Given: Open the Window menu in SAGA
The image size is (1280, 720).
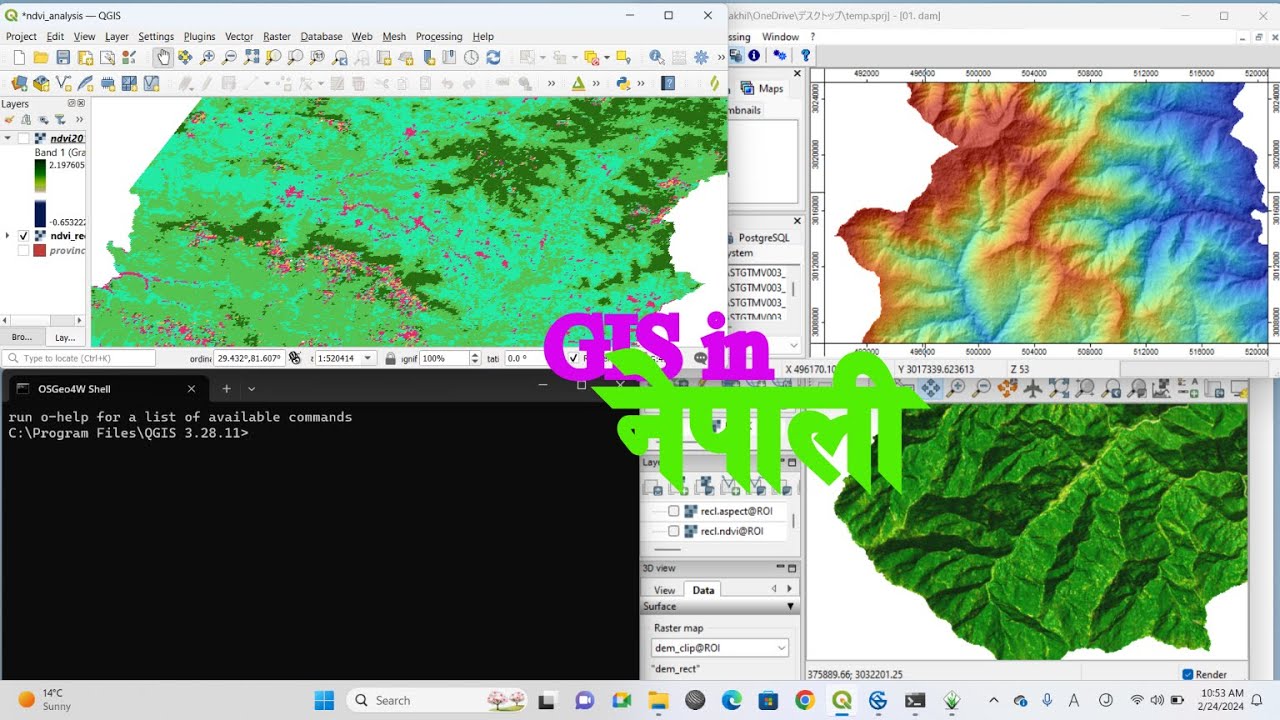Looking at the screenshot, I should [780, 37].
